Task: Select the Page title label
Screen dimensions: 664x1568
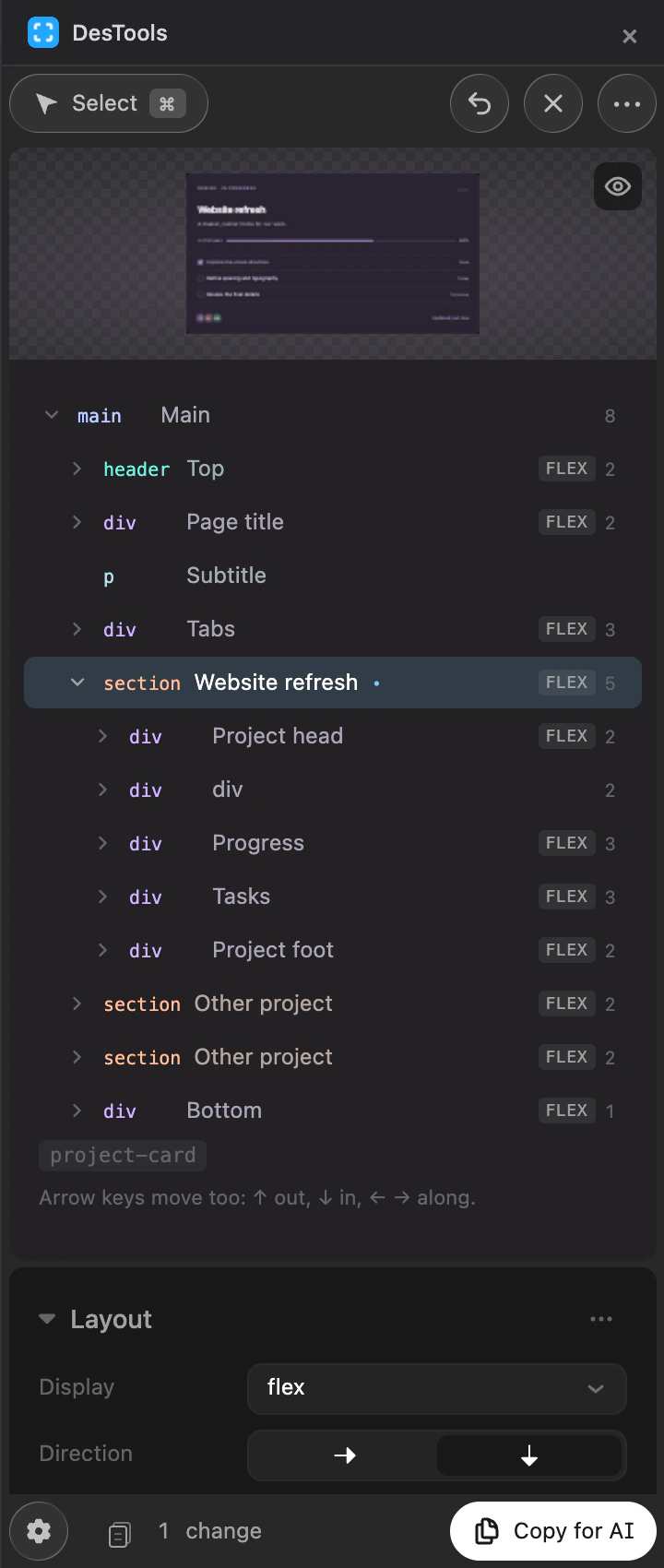Action: coord(235,523)
